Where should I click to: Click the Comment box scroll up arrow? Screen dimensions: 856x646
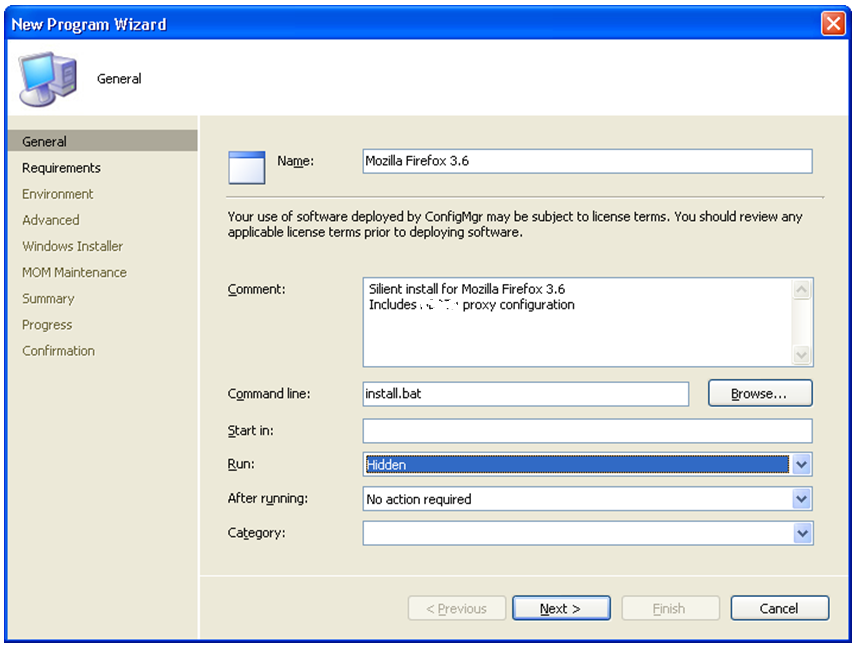[x=801, y=289]
